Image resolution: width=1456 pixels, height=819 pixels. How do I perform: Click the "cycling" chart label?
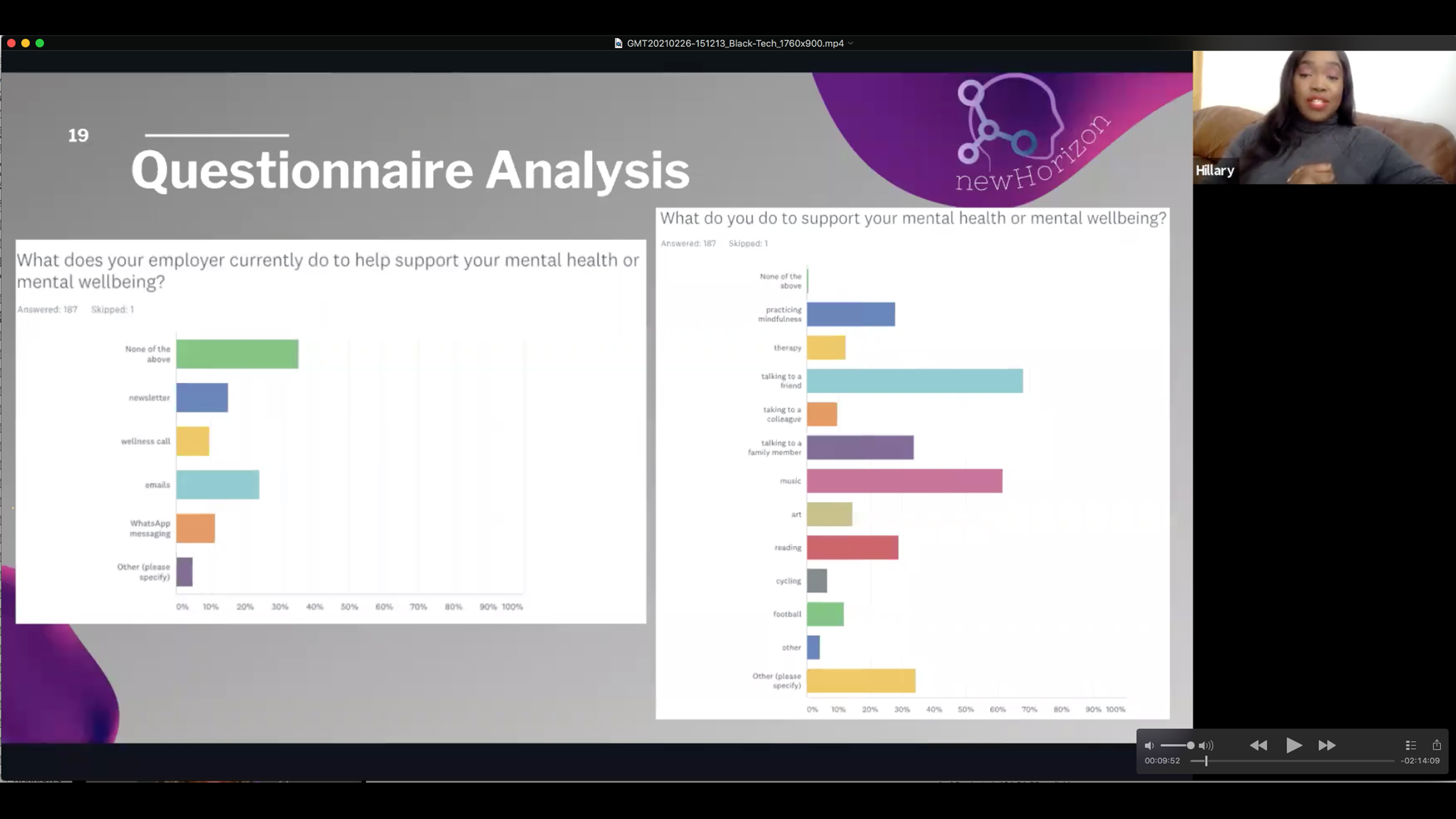click(788, 581)
